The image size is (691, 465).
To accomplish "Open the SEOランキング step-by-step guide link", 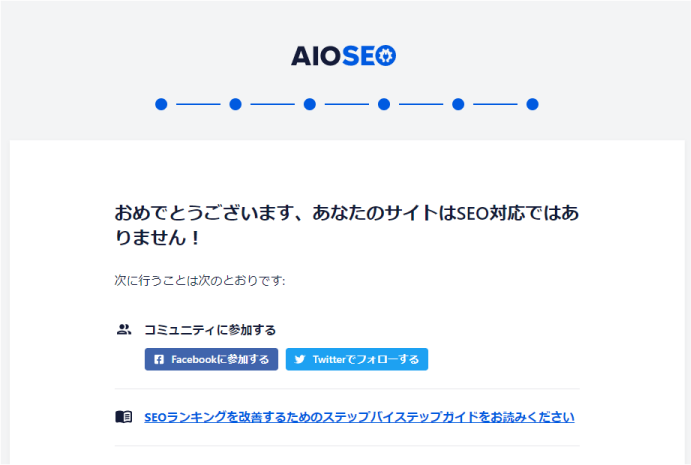I will [x=359, y=417].
